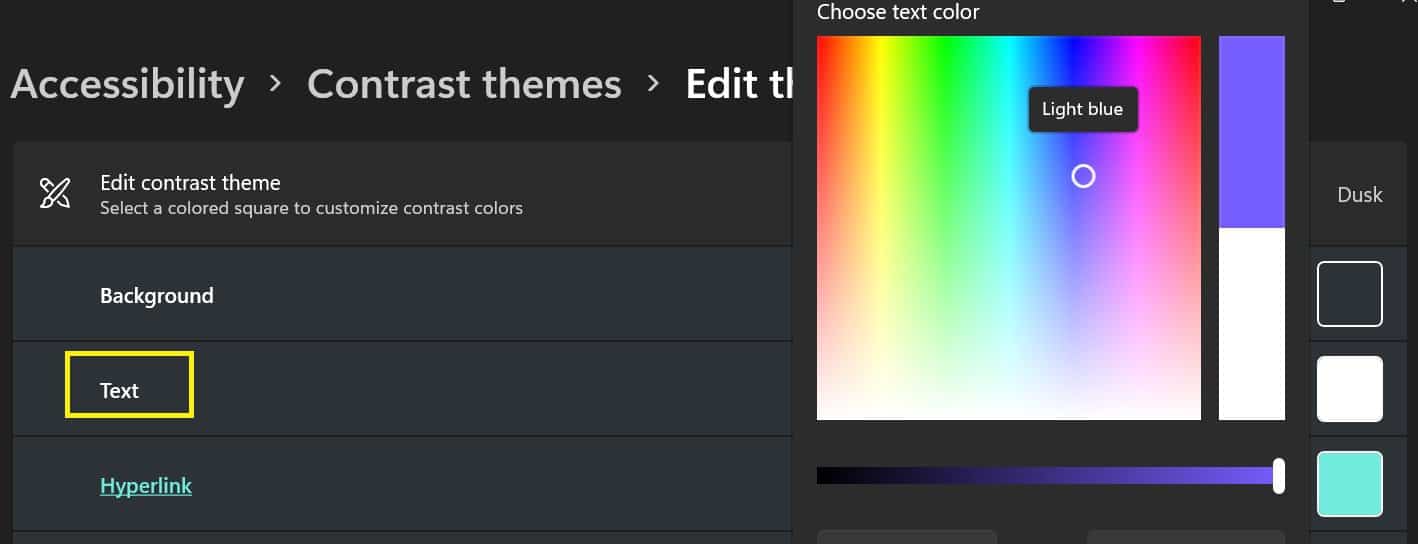The image size is (1418, 544).
Task: Open the Background color swatch
Action: (1350, 294)
